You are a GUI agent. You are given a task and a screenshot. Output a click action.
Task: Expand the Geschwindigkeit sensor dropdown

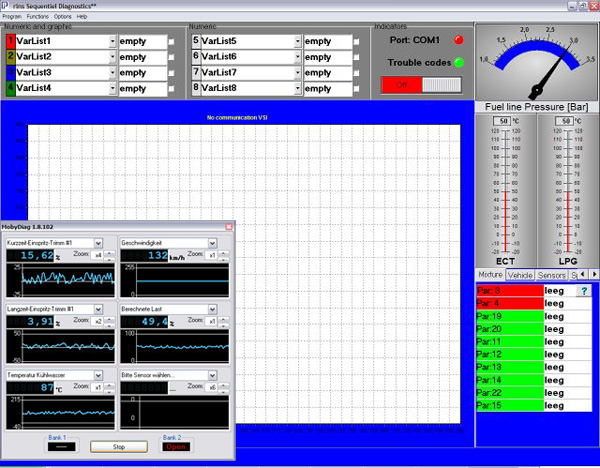[x=213, y=243]
